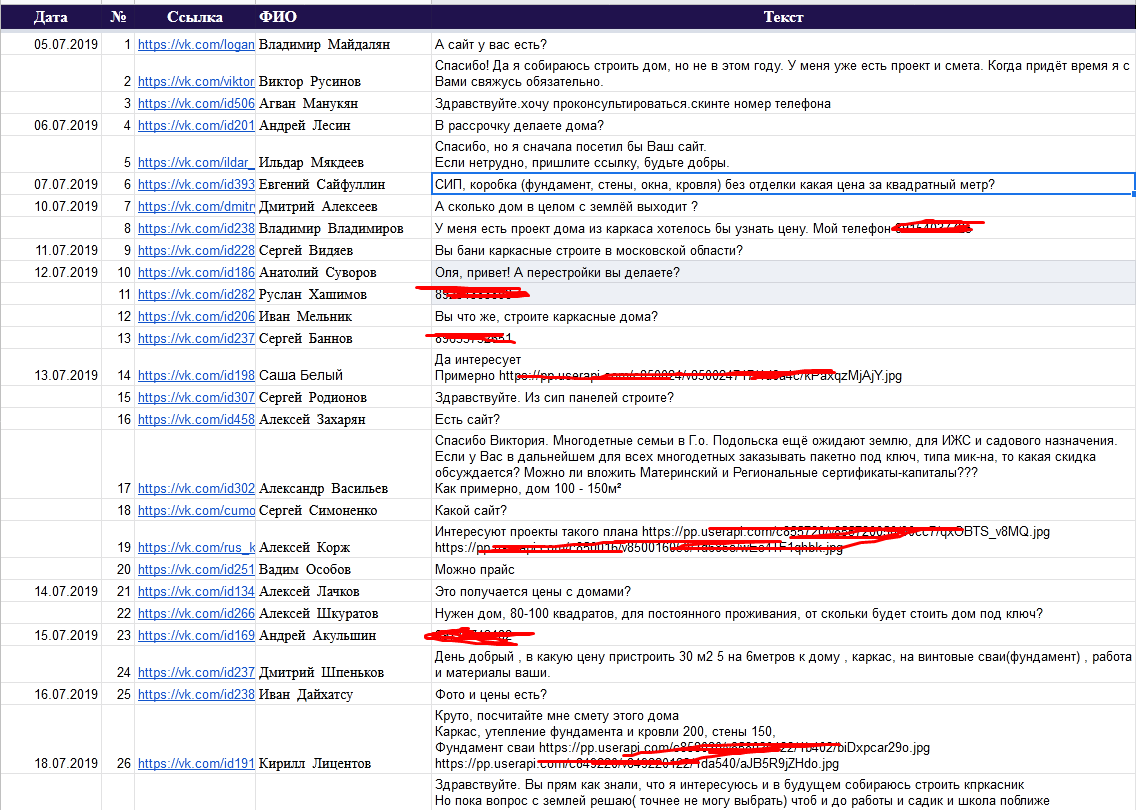Open the vk.com/id198 link for Саша Белый
This screenshot has width=1136, height=810.
(x=196, y=375)
